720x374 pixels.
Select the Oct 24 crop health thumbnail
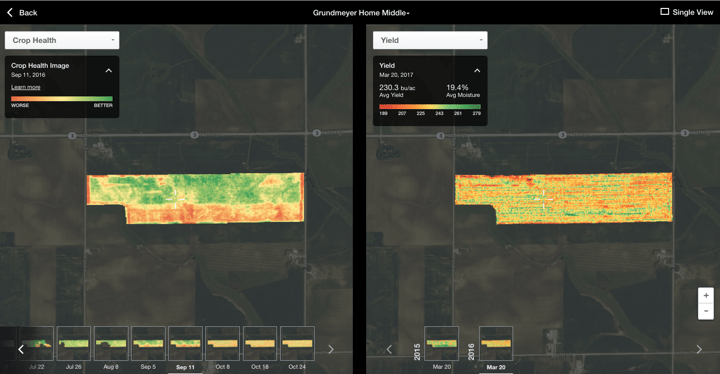297,343
